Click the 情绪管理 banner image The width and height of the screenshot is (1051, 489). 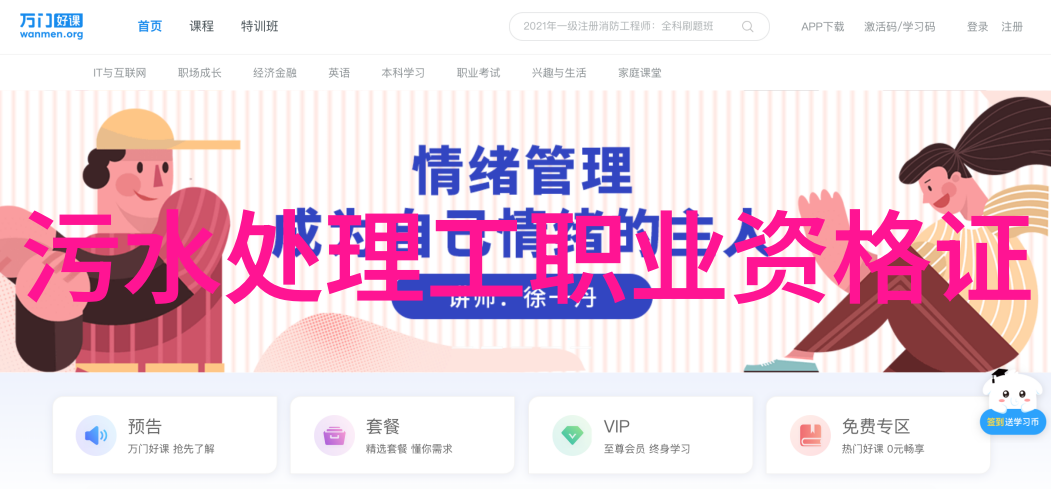pos(526,231)
